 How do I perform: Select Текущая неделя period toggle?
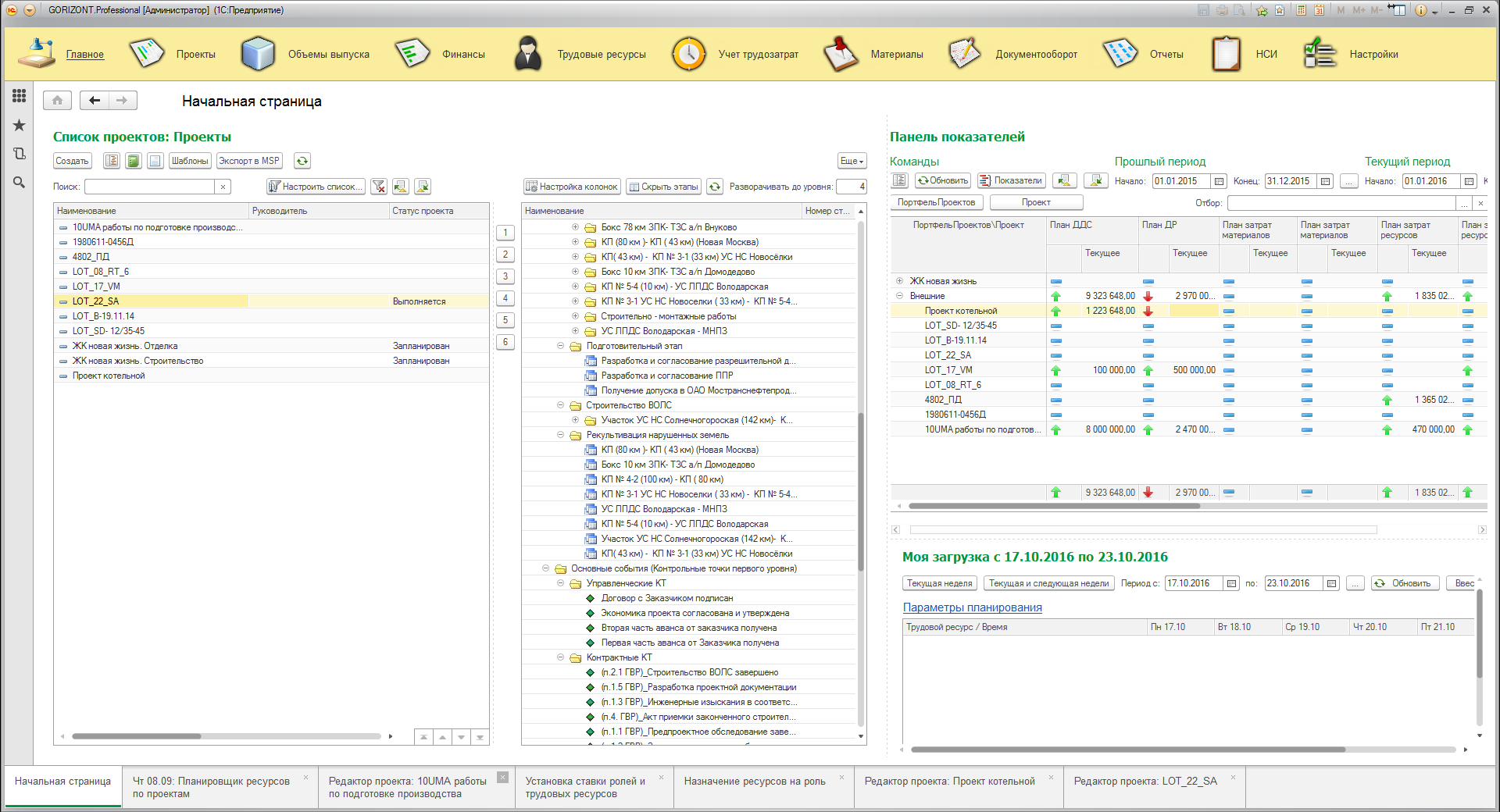[939, 583]
